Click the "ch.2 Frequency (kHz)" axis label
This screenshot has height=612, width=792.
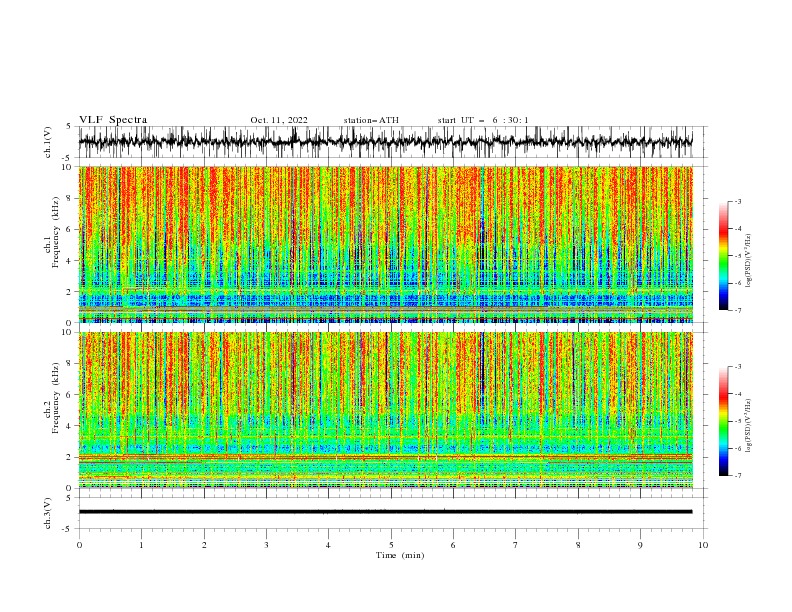(x=52, y=397)
